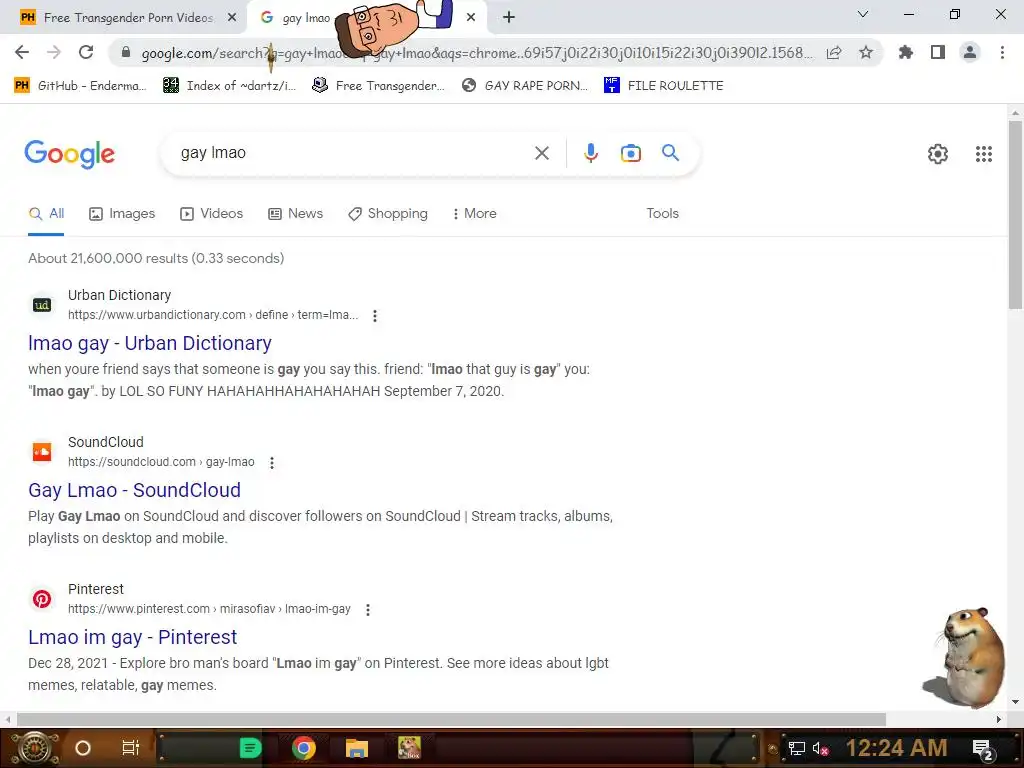The height and width of the screenshot is (768, 1024).
Task: Open options for the Urban Dictionary result
Action: 375,316
